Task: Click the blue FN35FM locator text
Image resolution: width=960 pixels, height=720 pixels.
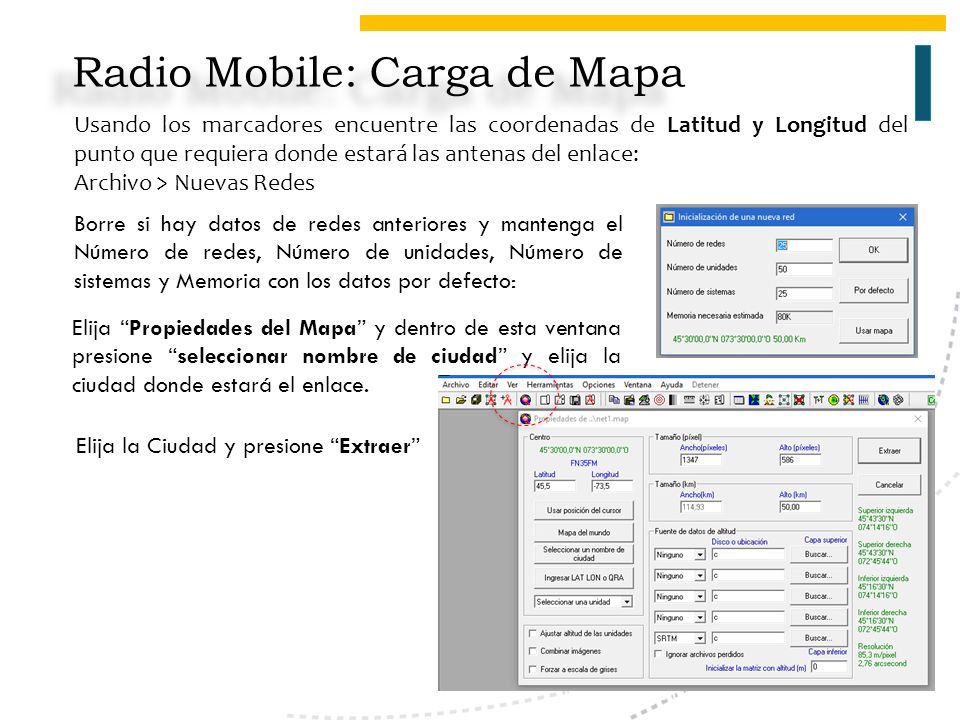Action: [x=583, y=463]
